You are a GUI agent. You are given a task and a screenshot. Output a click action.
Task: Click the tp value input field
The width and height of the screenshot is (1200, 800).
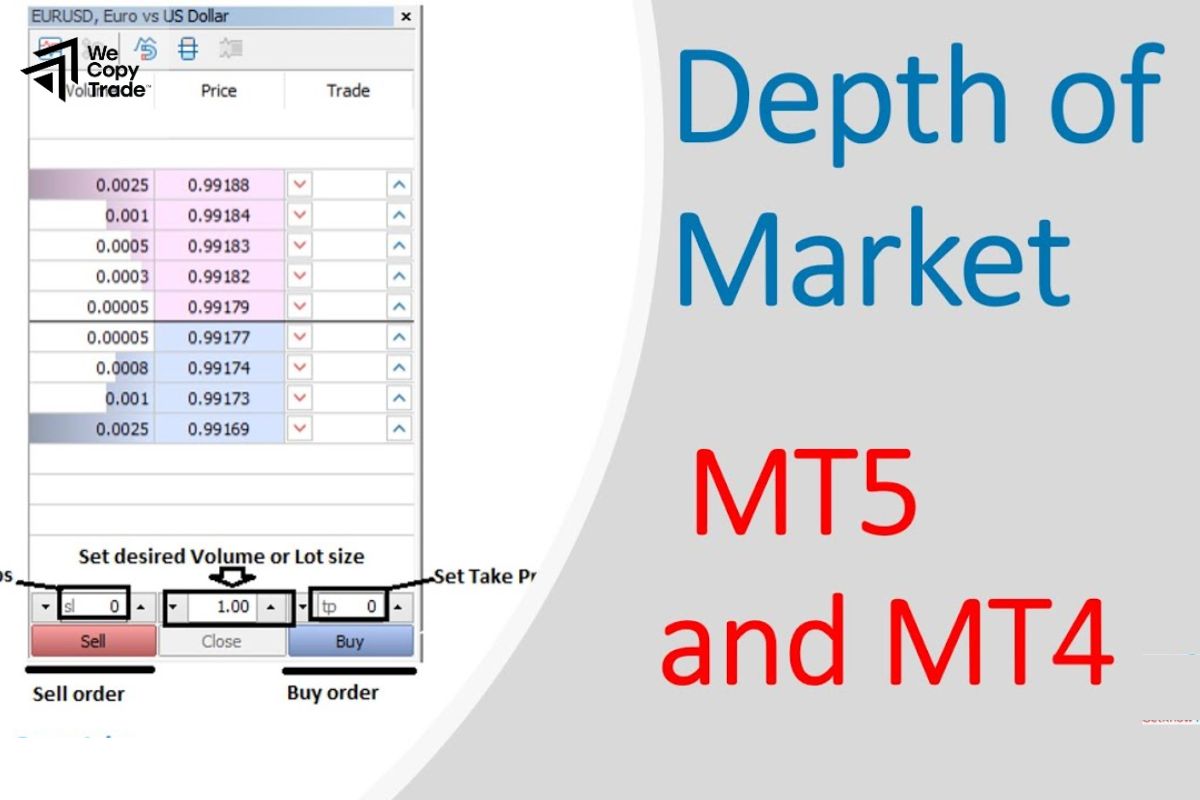(x=350, y=605)
